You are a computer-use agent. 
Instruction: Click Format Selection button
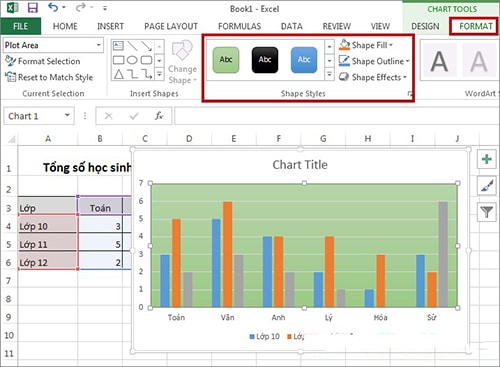43,61
